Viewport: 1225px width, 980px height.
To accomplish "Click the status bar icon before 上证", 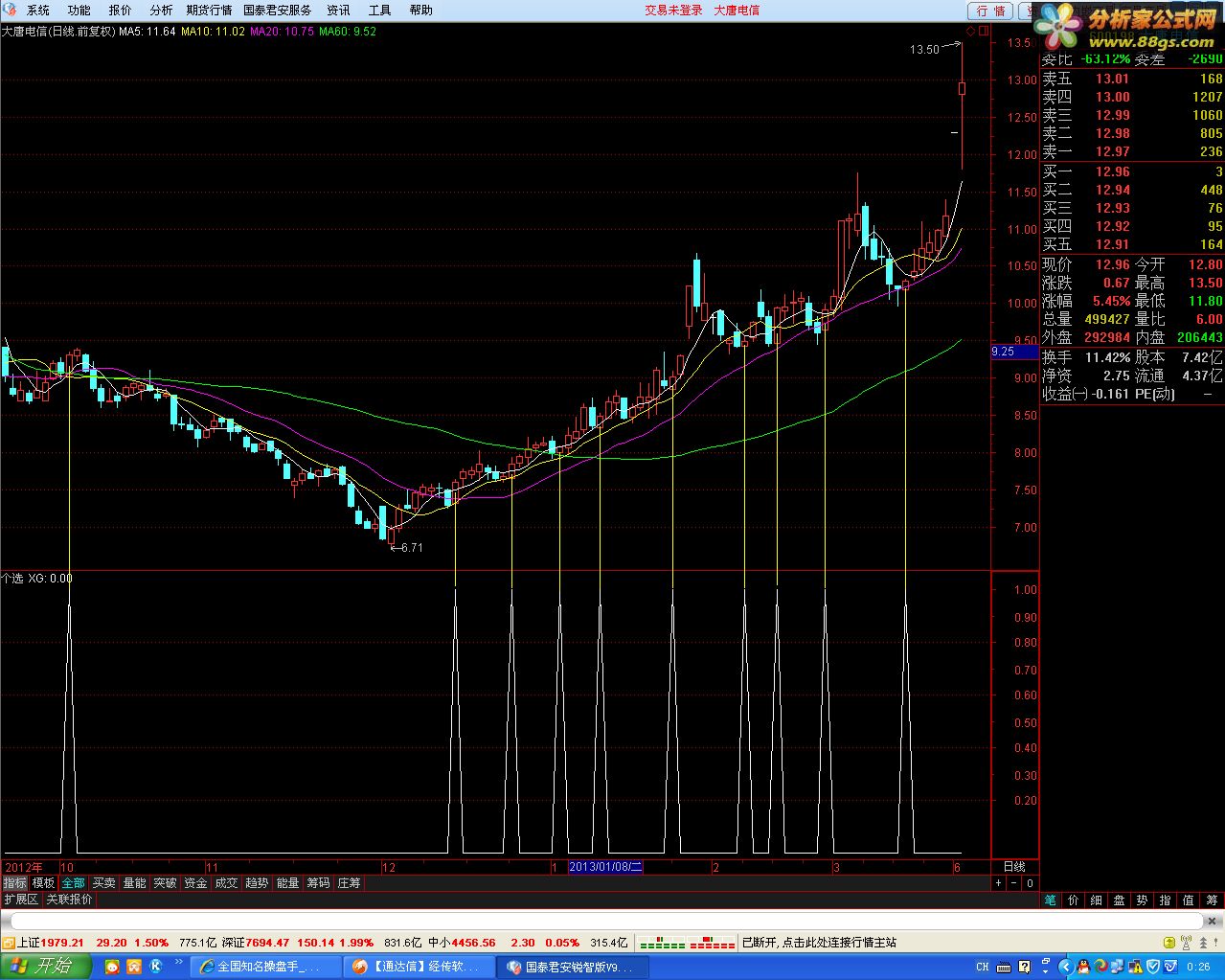I will click(x=9, y=943).
